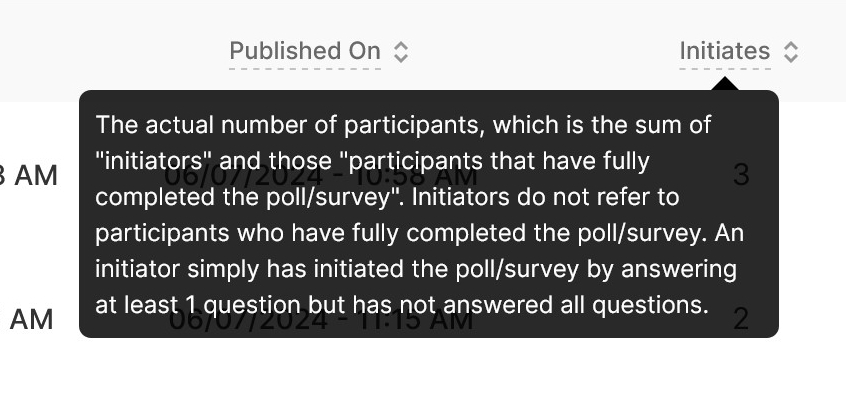846x411 pixels.
Task: Click the down arrow of Published On sorter
Action: point(401,59)
